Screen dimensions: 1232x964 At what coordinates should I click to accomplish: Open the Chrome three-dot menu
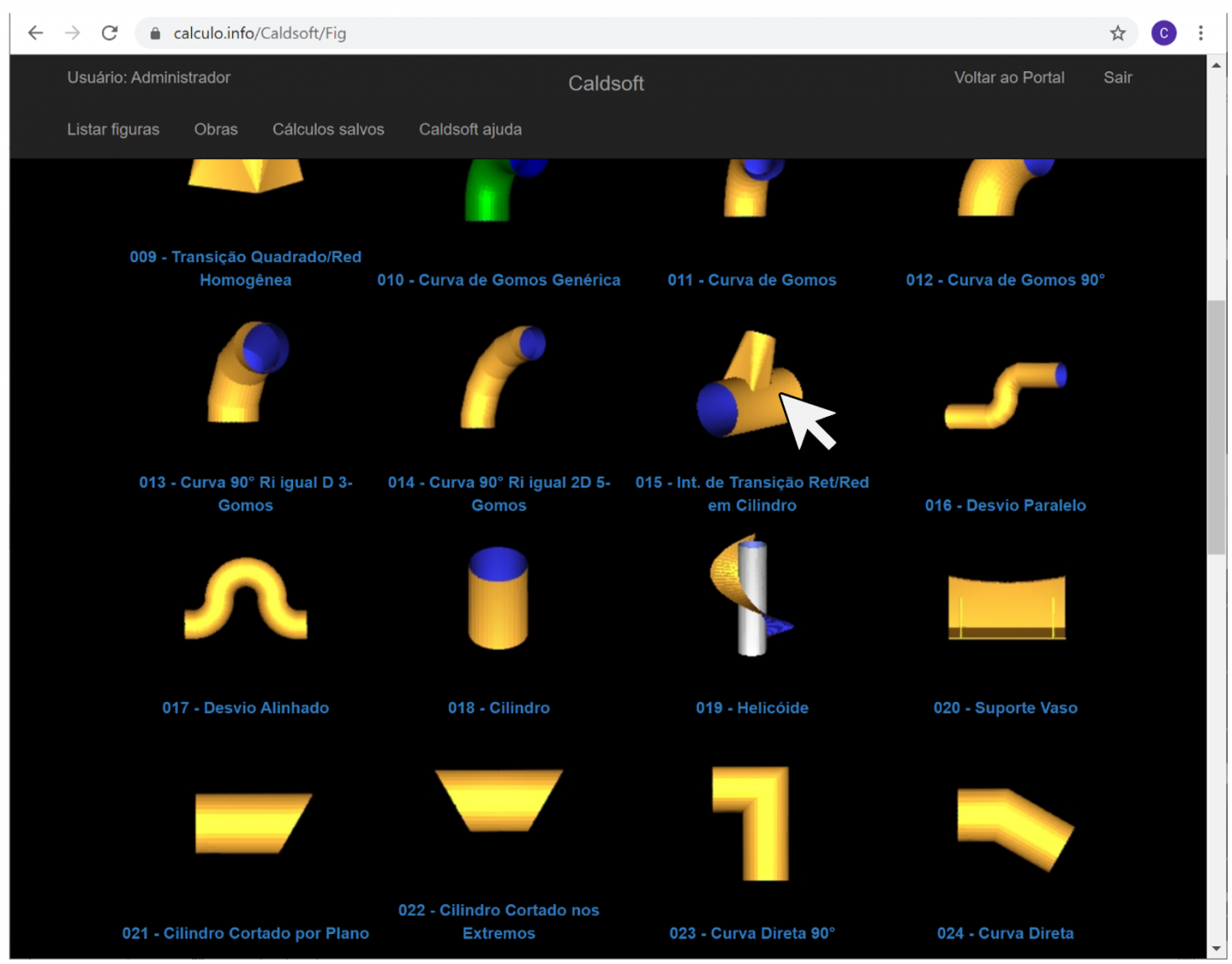click(x=1200, y=33)
